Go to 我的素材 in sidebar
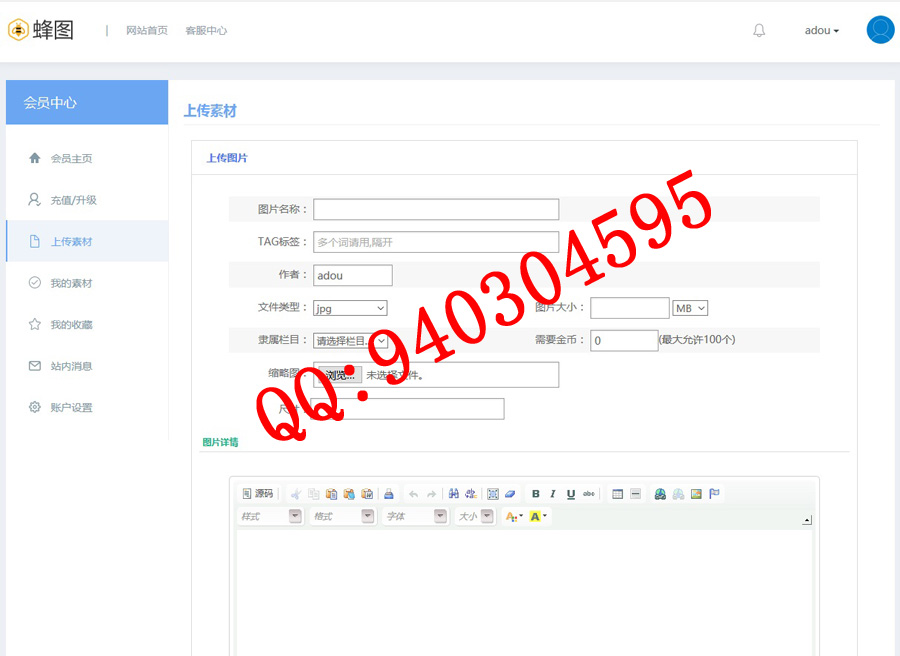The height and width of the screenshot is (656, 900). [x=71, y=283]
